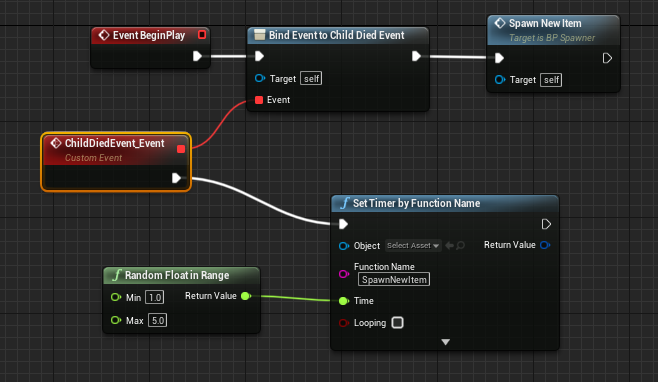
Task: Click Max pin on Random Float node
Action: (x=116, y=320)
